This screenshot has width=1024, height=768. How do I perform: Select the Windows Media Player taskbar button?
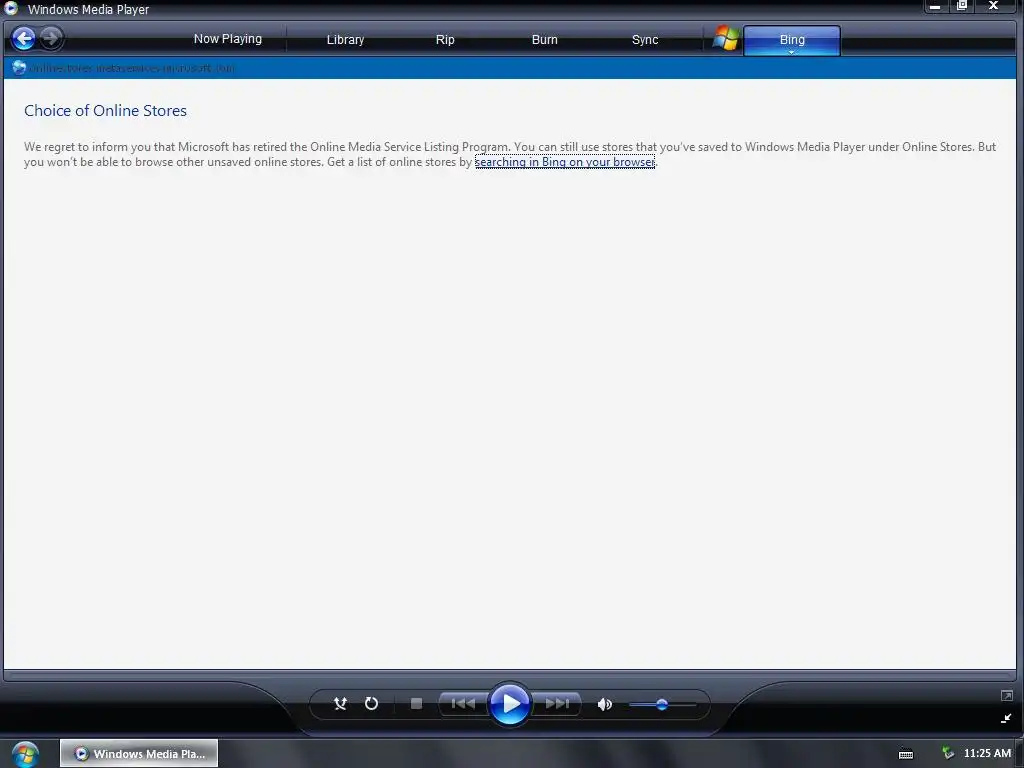click(139, 753)
